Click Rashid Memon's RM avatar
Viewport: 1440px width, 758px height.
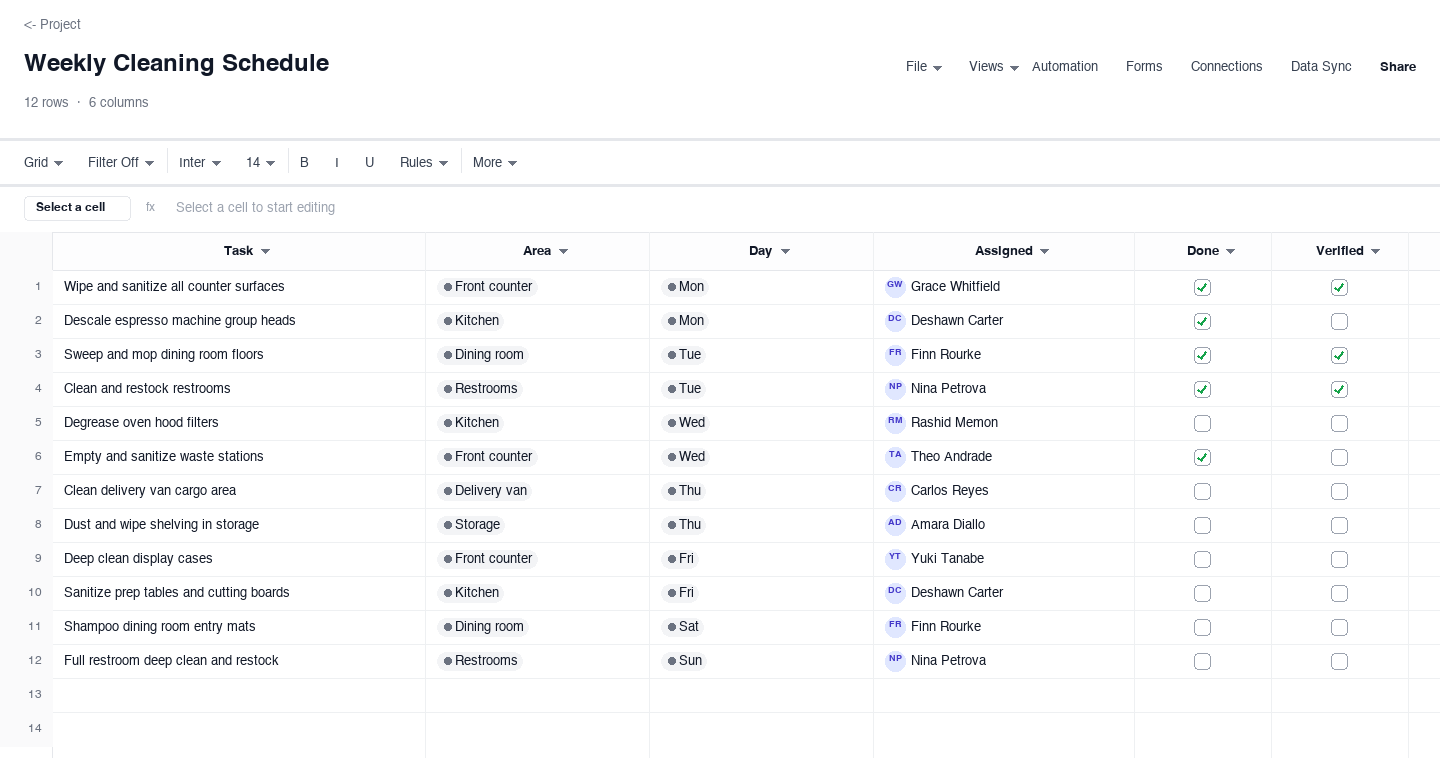coord(895,423)
